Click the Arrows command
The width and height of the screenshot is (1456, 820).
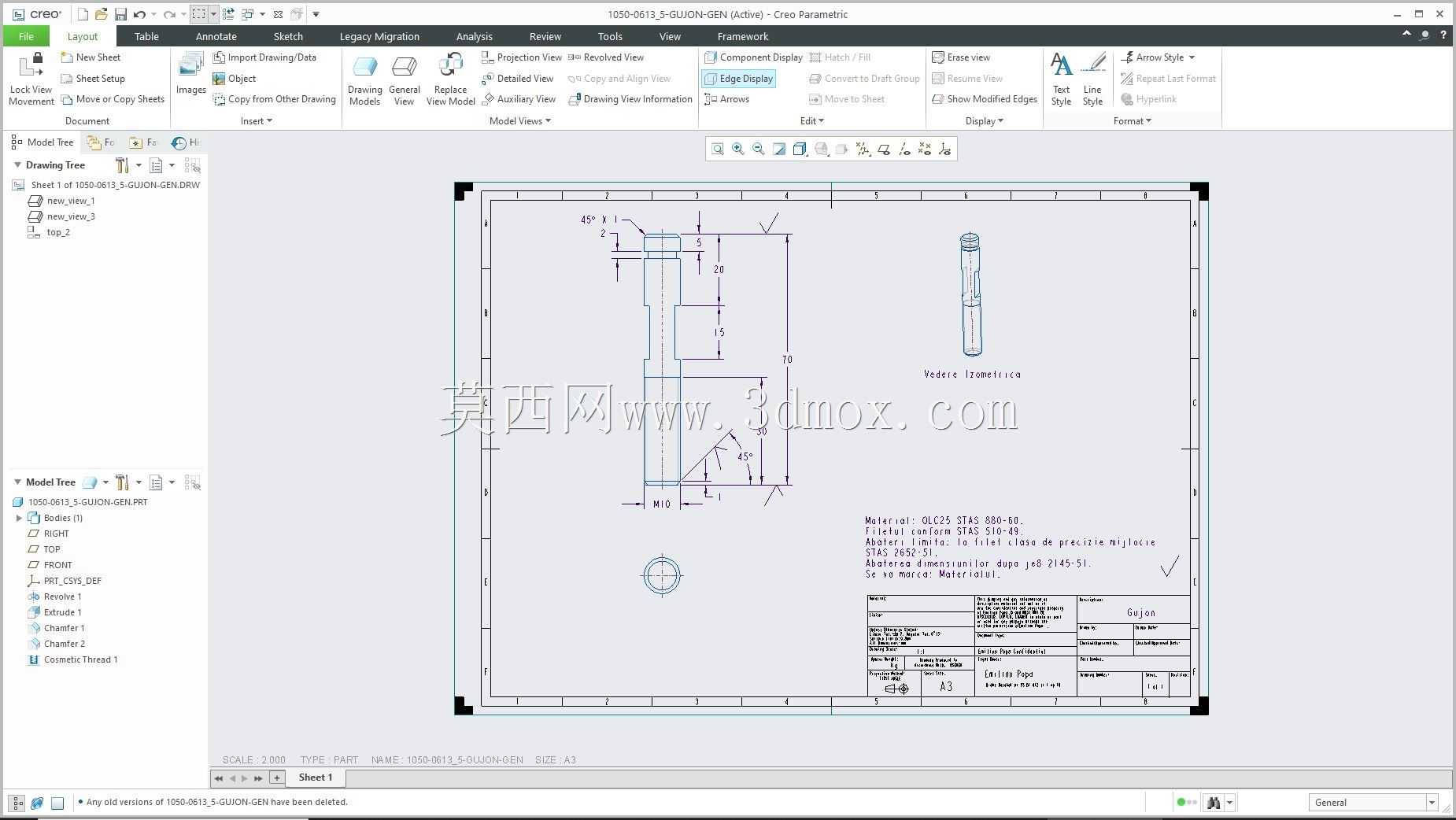(726, 99)
